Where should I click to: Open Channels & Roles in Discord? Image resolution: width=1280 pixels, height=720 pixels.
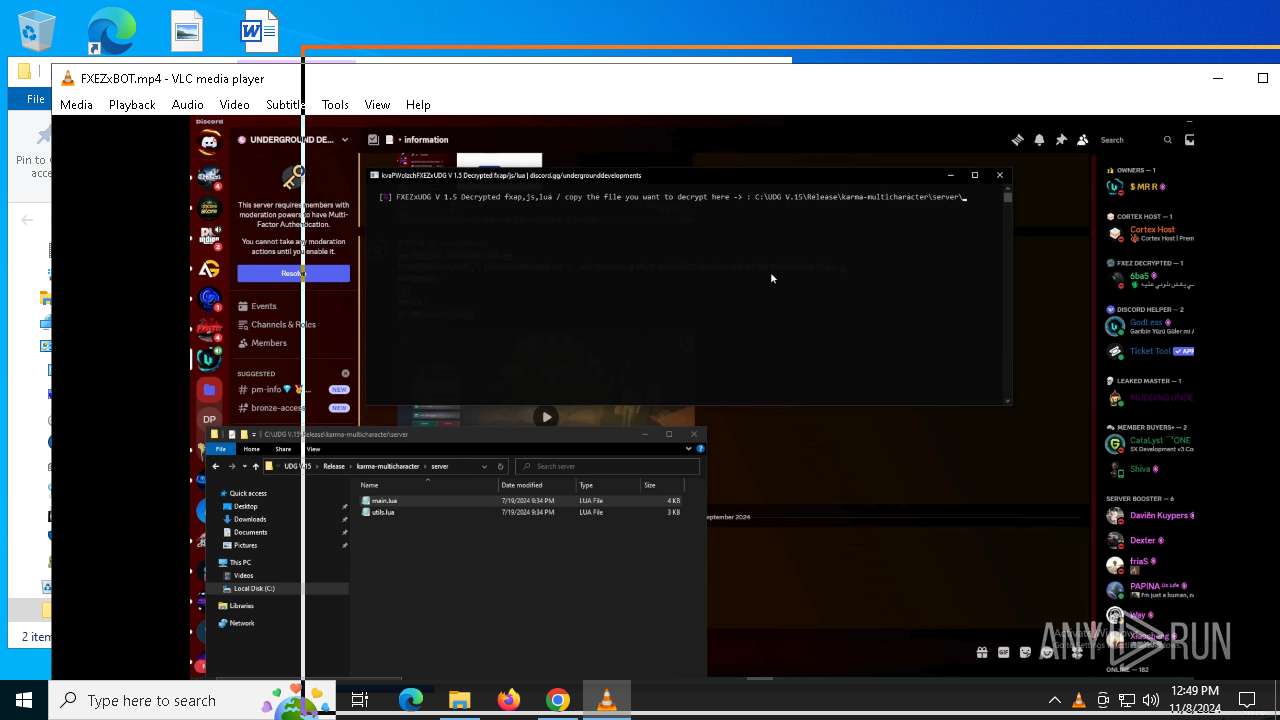pyautogui.click(x=283, y=324)
